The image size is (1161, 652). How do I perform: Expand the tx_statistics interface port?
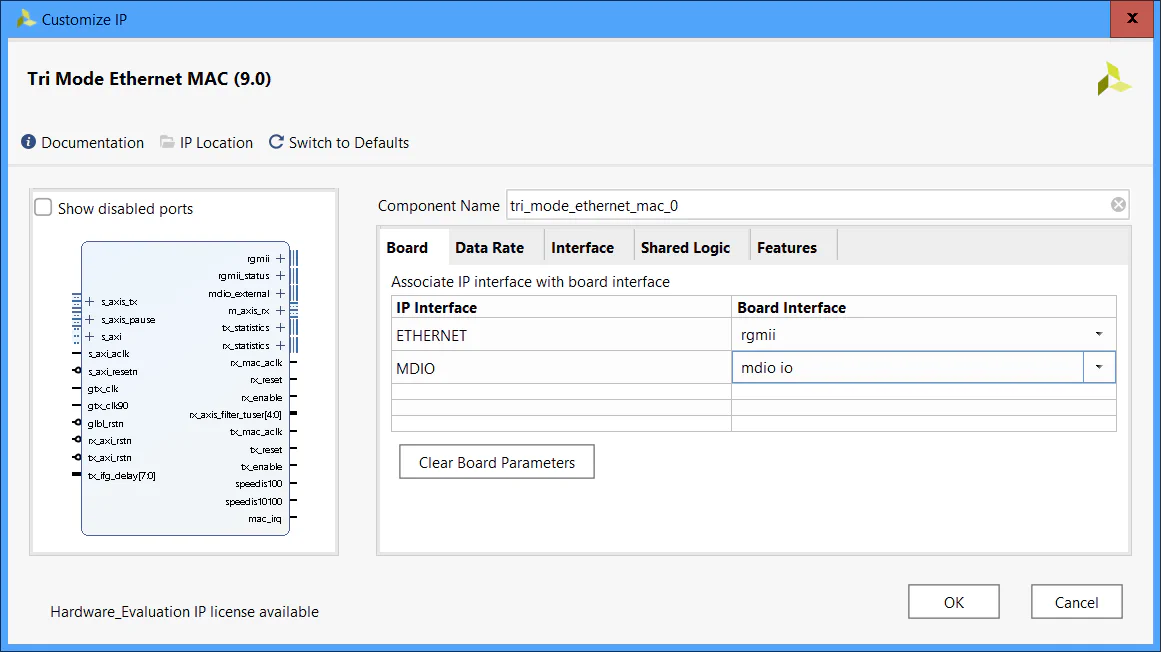(281, 328)
